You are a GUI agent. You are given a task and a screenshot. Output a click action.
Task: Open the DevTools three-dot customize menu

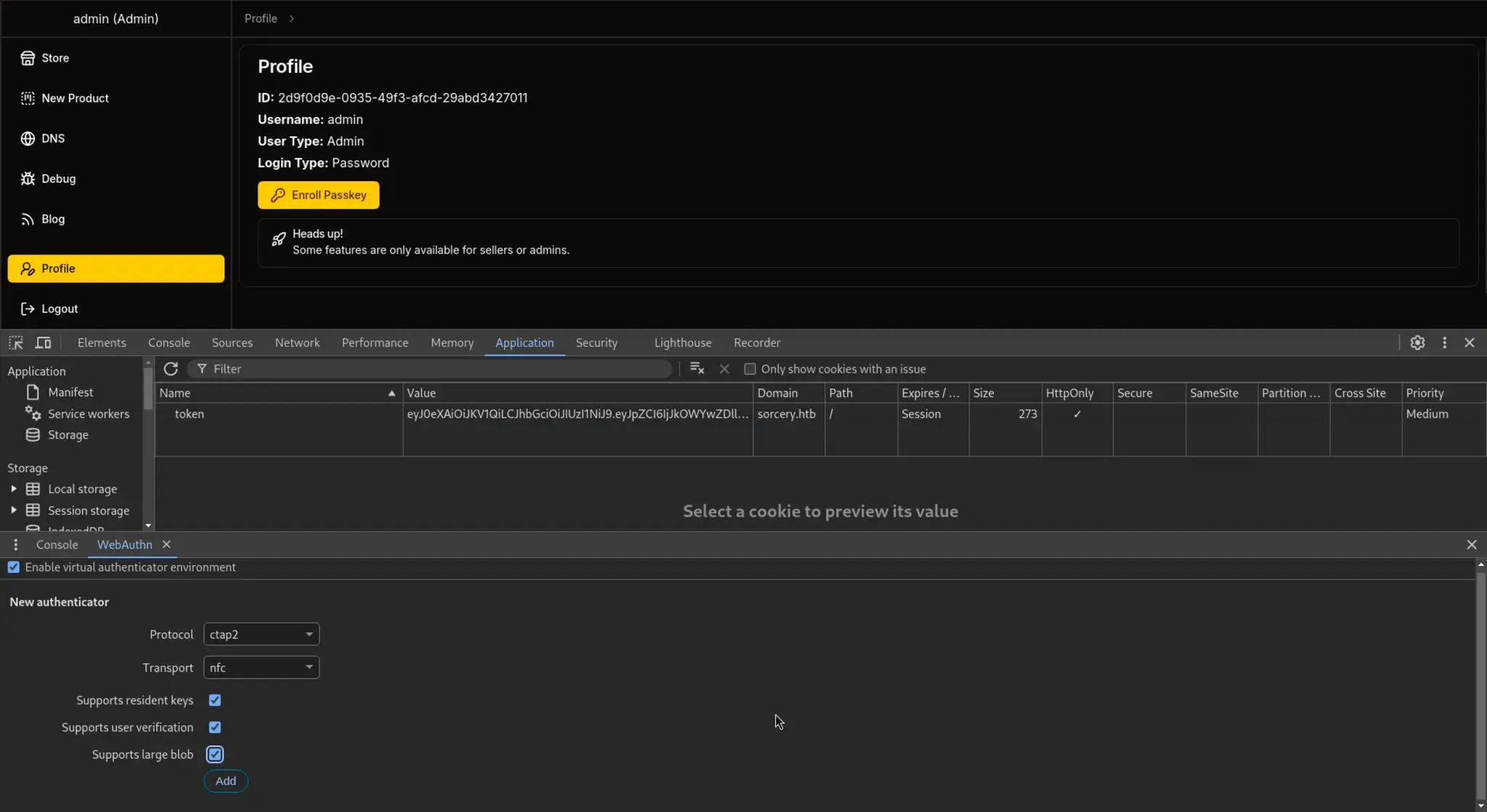coord(1444,343)
